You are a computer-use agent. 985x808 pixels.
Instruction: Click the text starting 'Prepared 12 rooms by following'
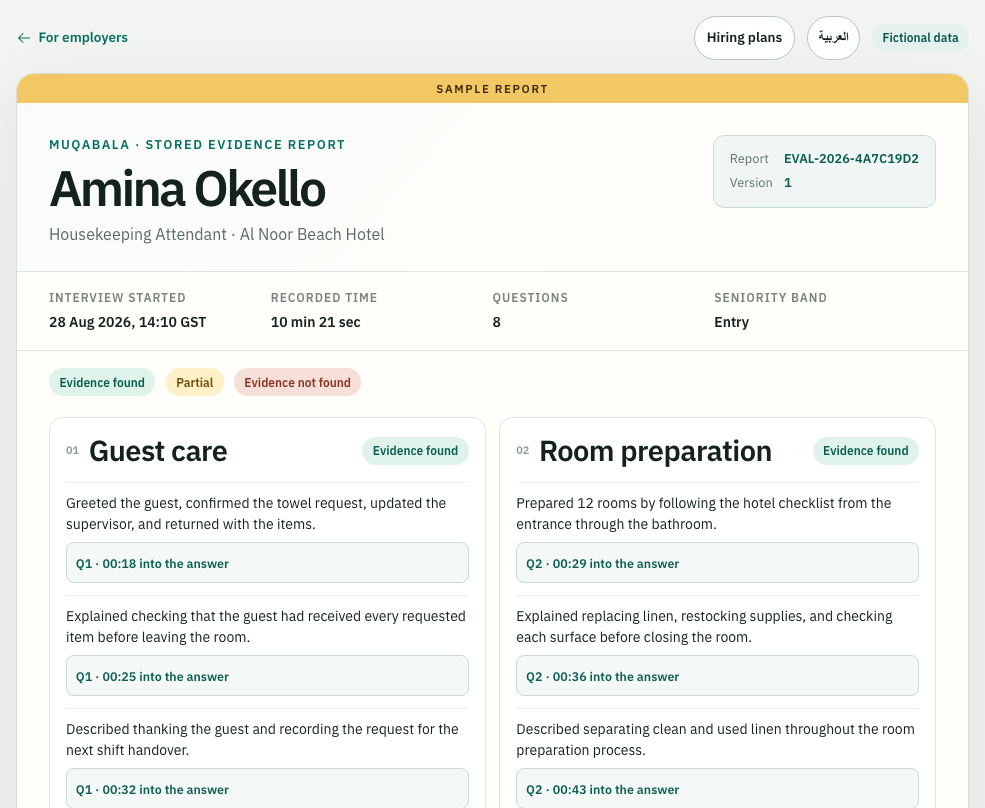click(704, 513)
